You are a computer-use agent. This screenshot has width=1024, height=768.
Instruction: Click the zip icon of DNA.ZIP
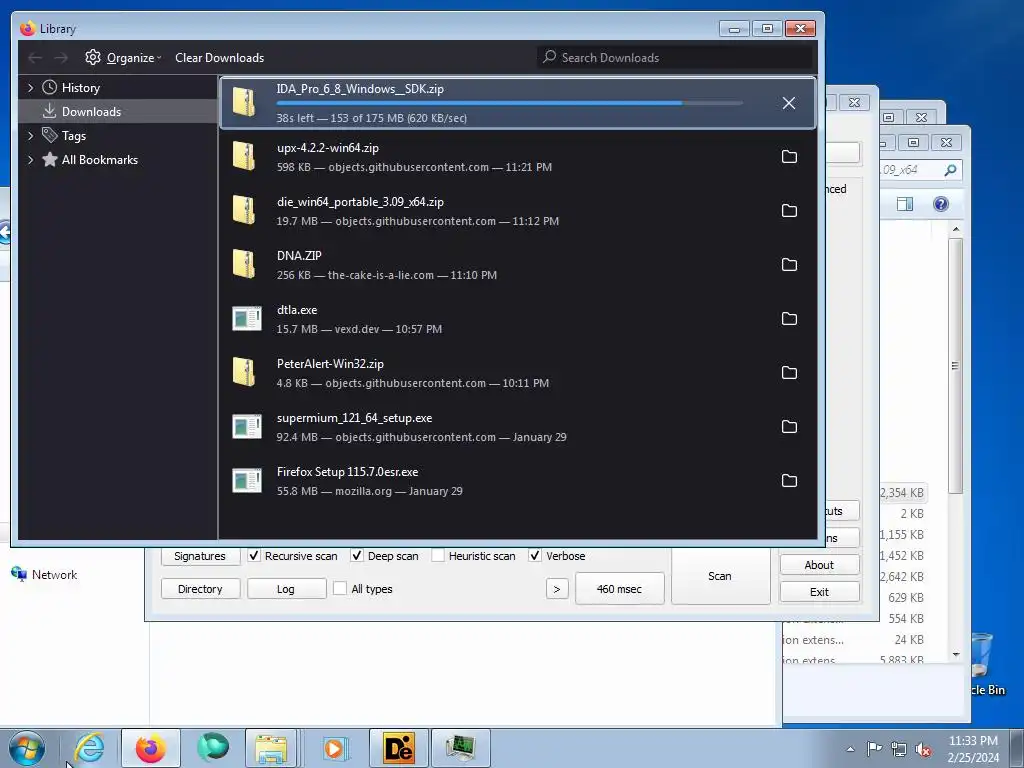coord(244,264)
